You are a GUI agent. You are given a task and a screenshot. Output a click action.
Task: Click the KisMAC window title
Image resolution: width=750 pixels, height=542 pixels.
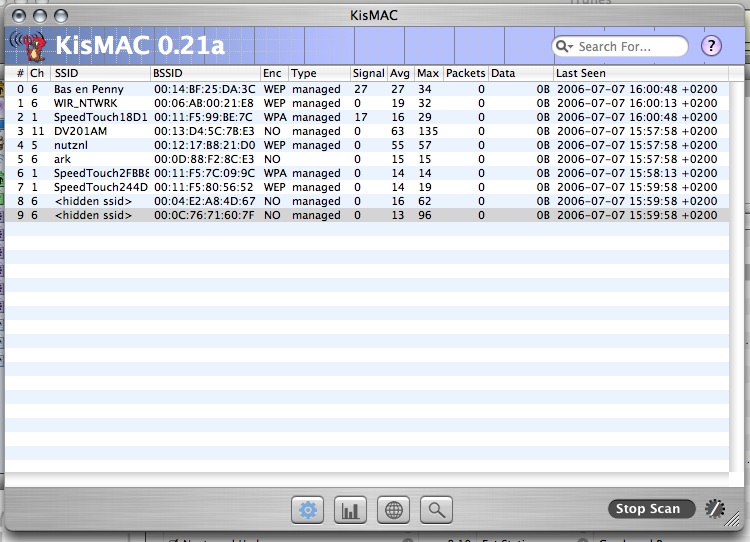pyautogui.click(x=374, y=15)
